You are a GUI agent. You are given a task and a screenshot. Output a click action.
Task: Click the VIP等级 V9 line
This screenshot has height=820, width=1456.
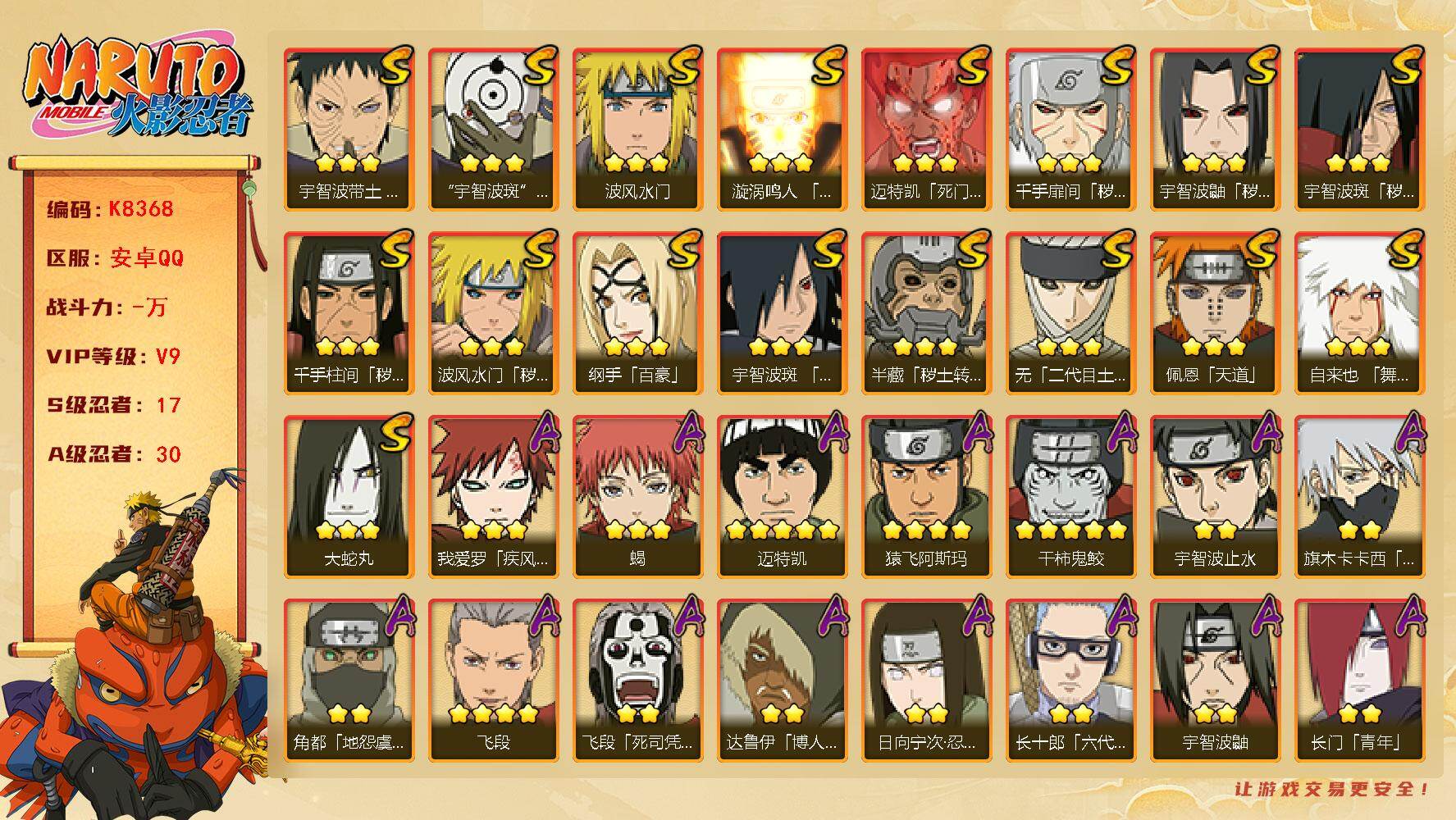tap(113, 357)
